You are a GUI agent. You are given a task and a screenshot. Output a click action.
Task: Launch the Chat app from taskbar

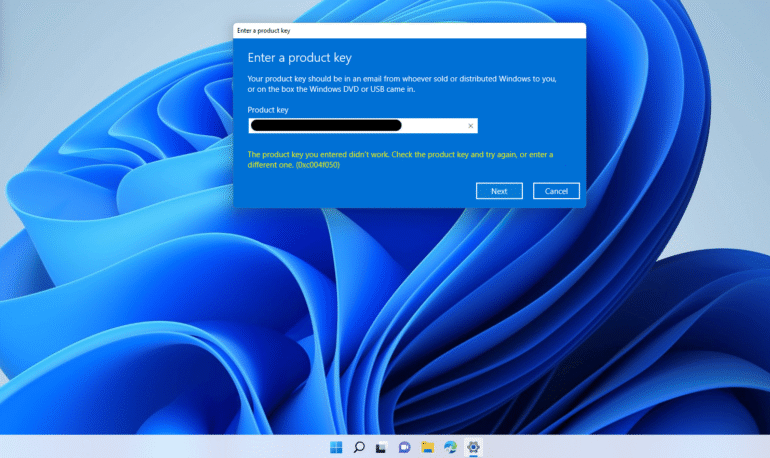(404, 447)
